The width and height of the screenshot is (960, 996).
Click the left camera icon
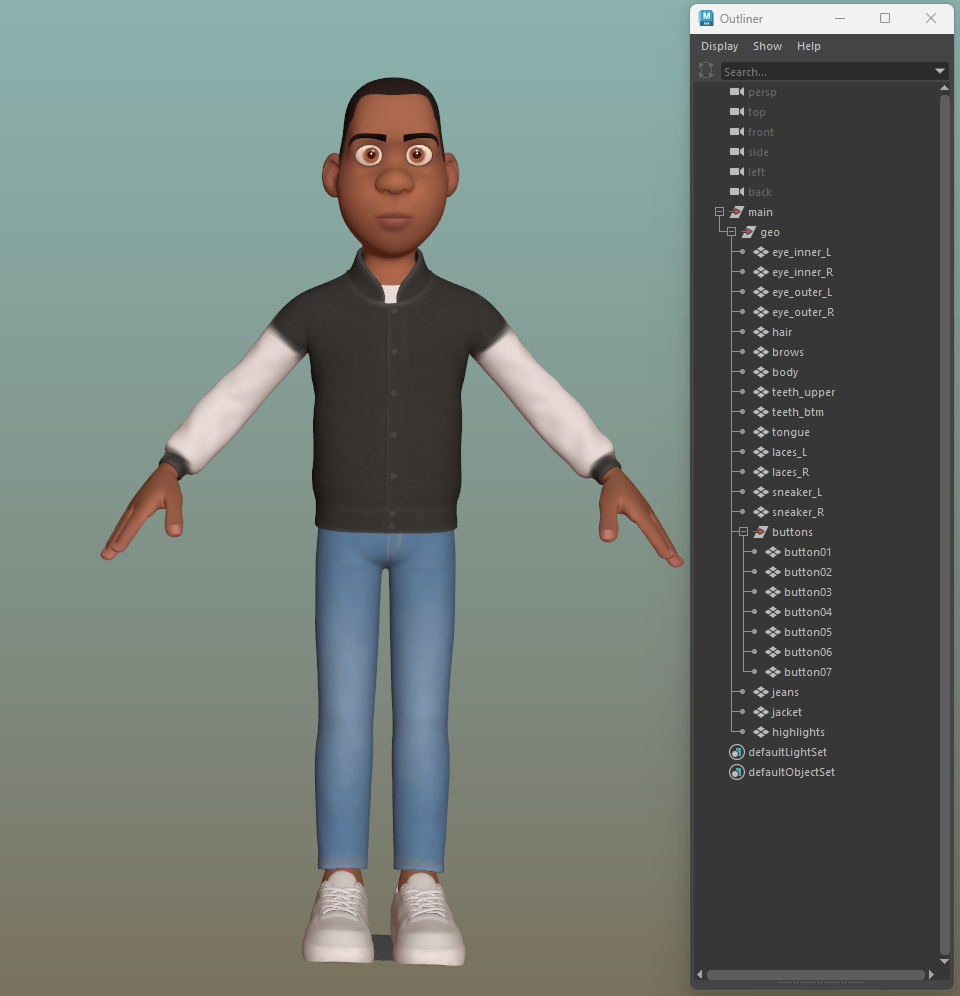click(x=737, y=172)
